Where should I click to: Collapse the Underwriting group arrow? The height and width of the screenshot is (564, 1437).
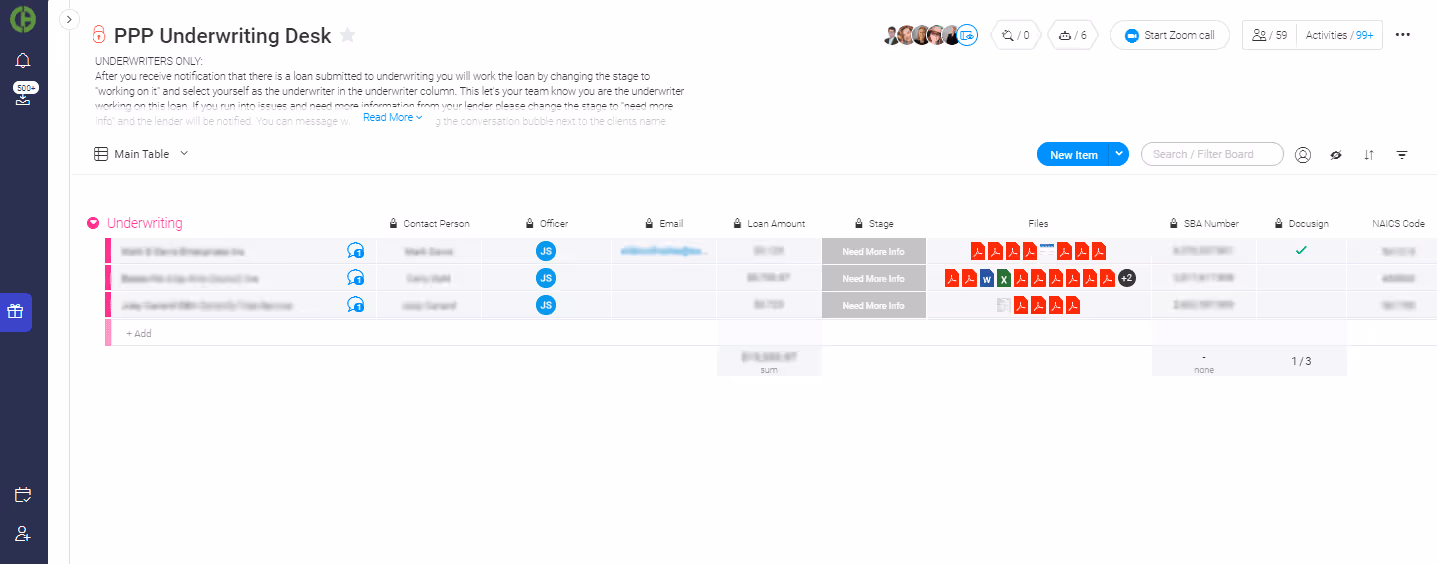93,224
